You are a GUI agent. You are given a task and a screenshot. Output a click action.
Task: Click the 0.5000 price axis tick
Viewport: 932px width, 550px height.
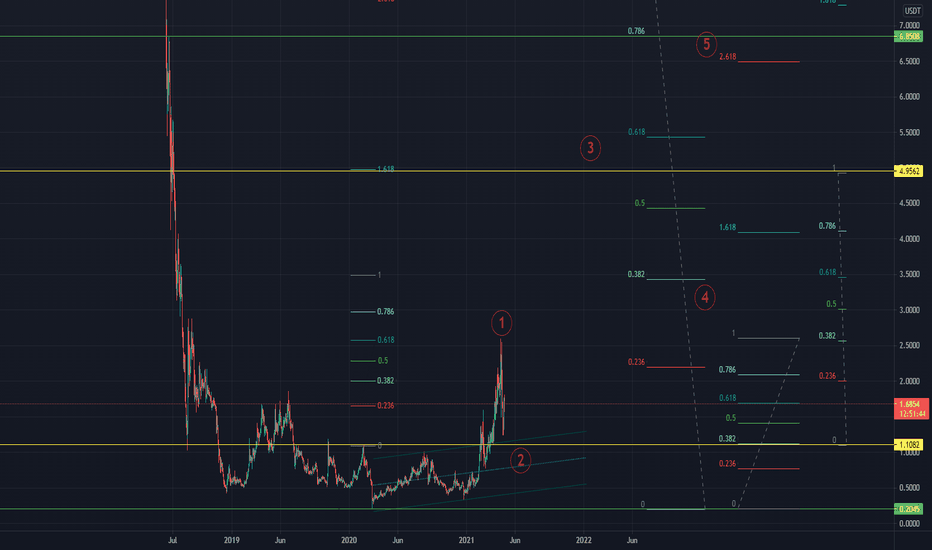click(x=909, y=488)
